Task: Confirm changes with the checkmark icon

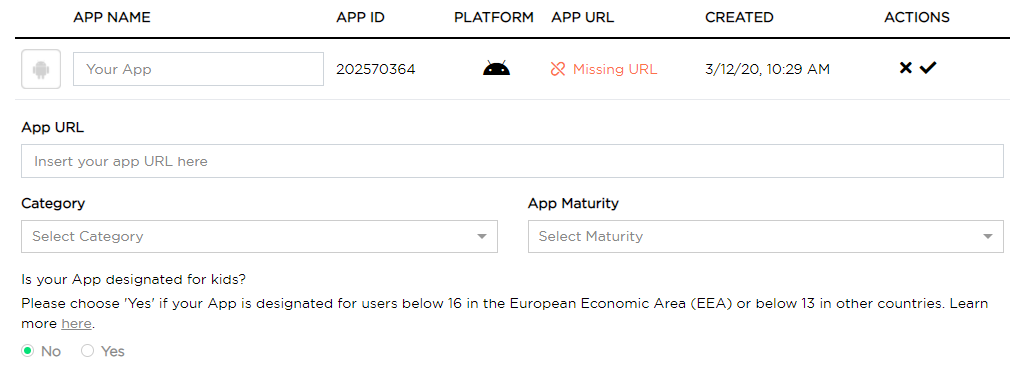Action: click(x=928, y=68)
